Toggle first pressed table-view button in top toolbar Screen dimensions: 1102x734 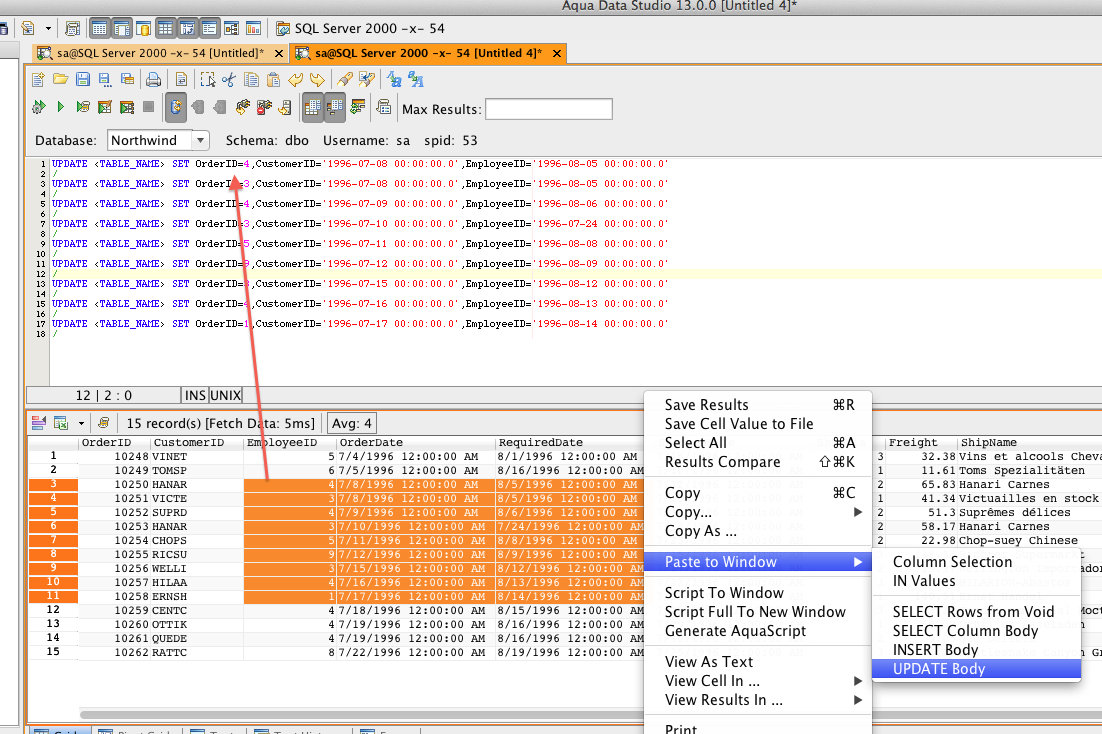pos(99,29)
